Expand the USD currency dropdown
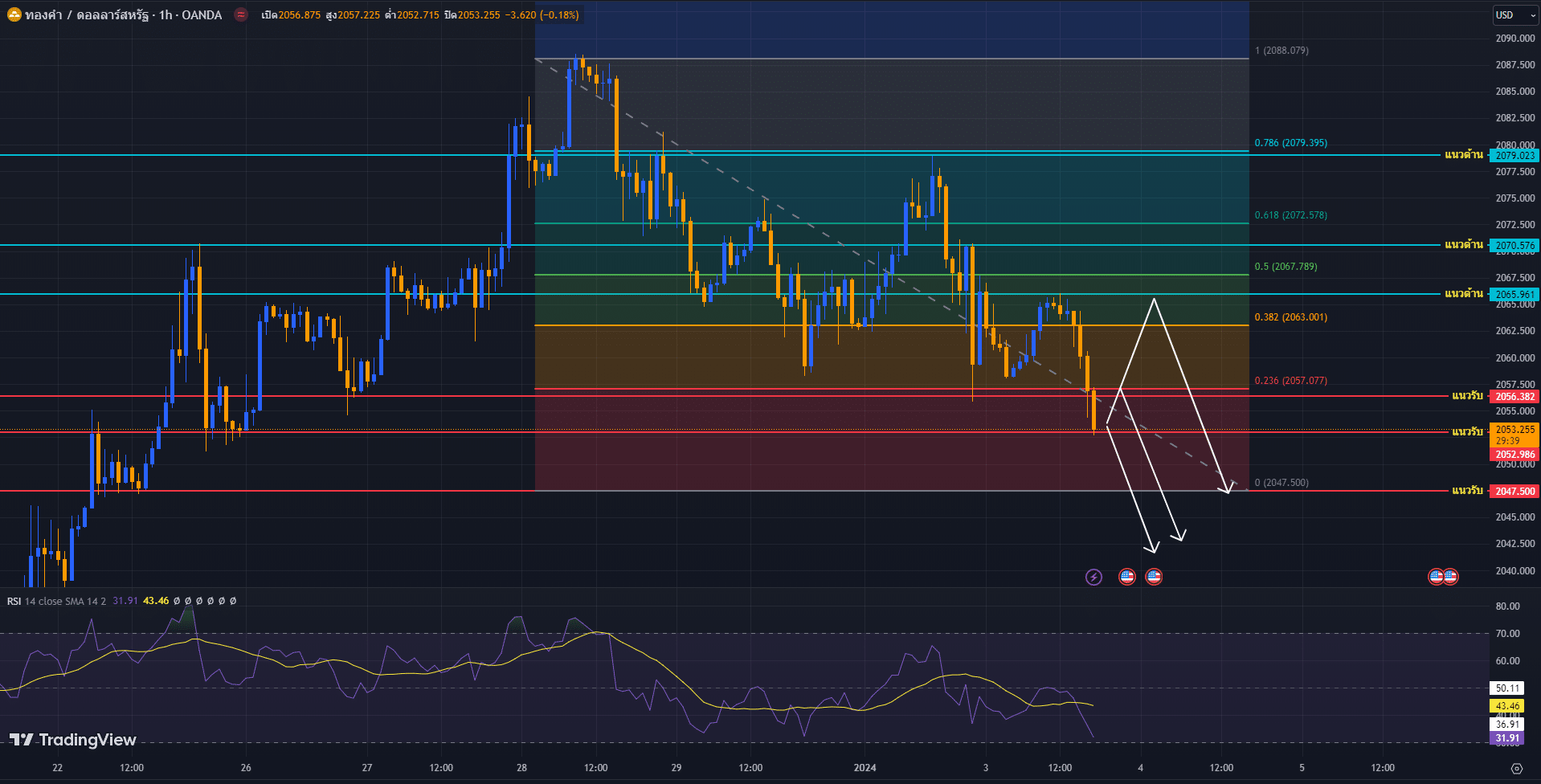The width and height of the screenshot is (1541, 784). tap(1515, 14)
